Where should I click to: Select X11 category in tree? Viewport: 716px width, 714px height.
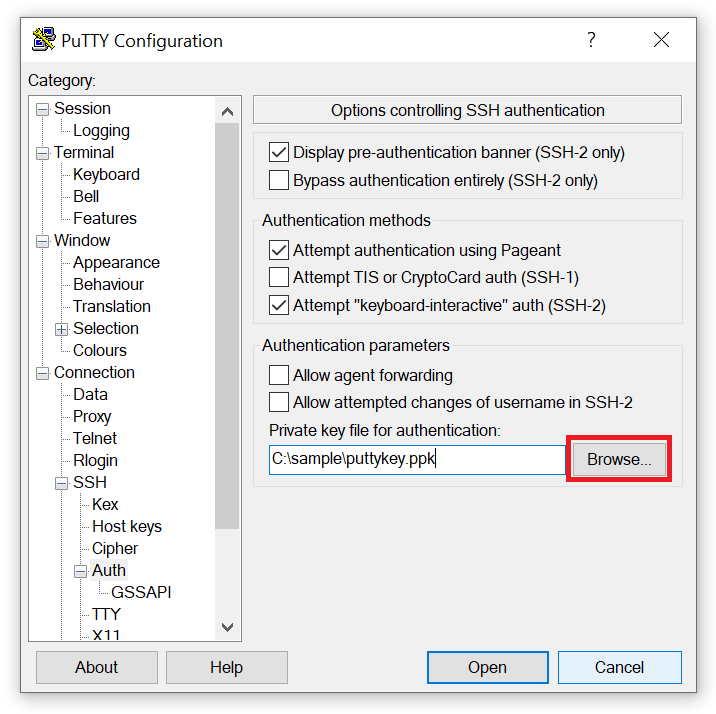106,635
